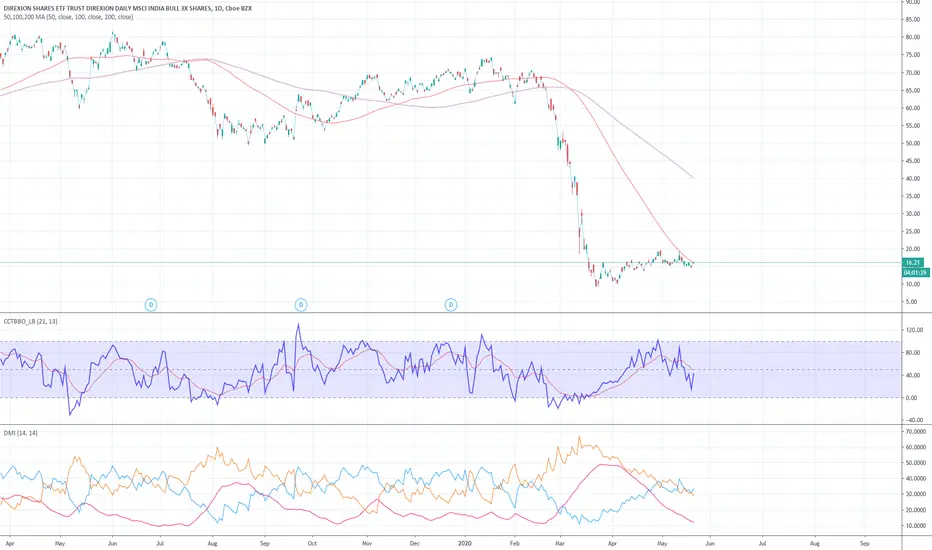Click the Mar label on time axis
The width and height of the screenshot is (932, 550).
coord(559,543)
